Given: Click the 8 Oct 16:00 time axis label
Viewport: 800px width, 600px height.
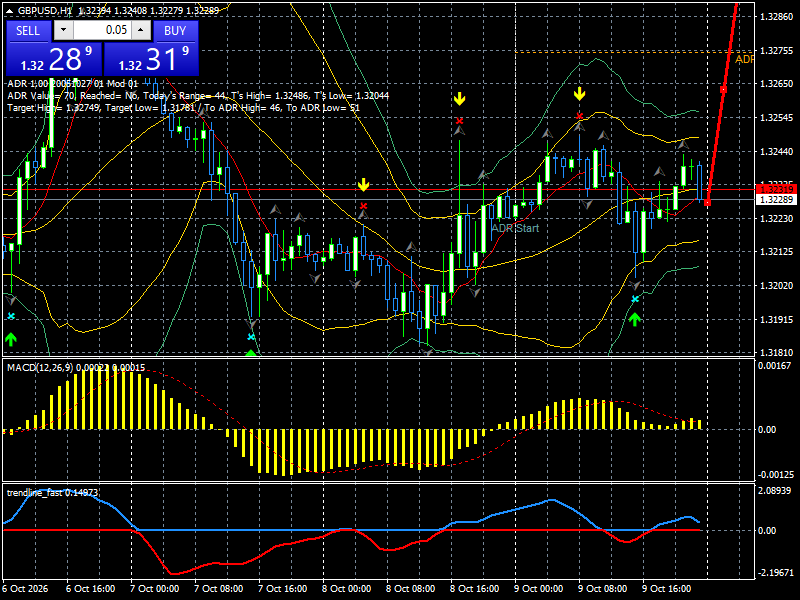Looking at the screenshot, I should click(x=475, y=589).
